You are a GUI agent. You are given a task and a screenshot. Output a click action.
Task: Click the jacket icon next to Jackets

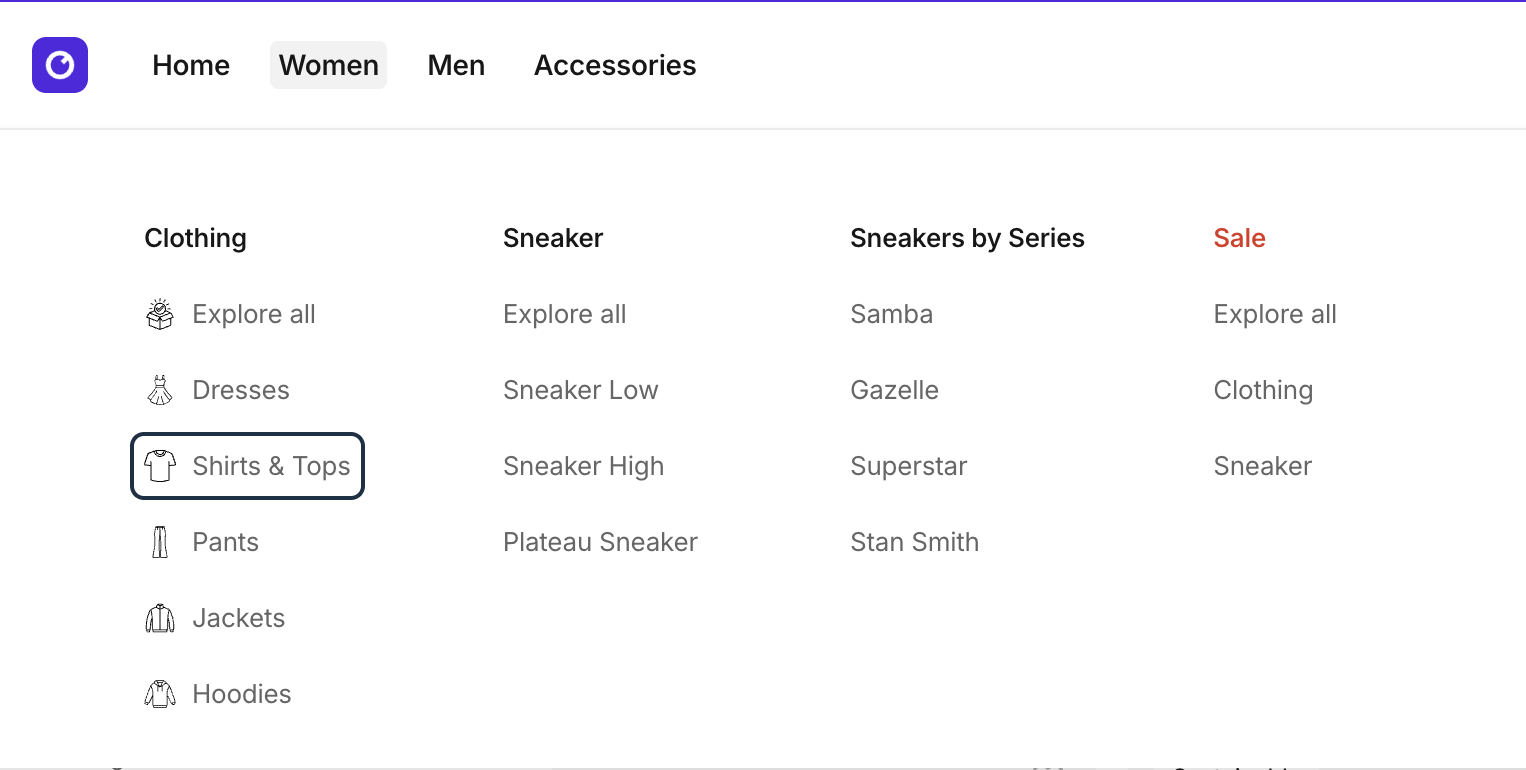(x=160, y=618)
